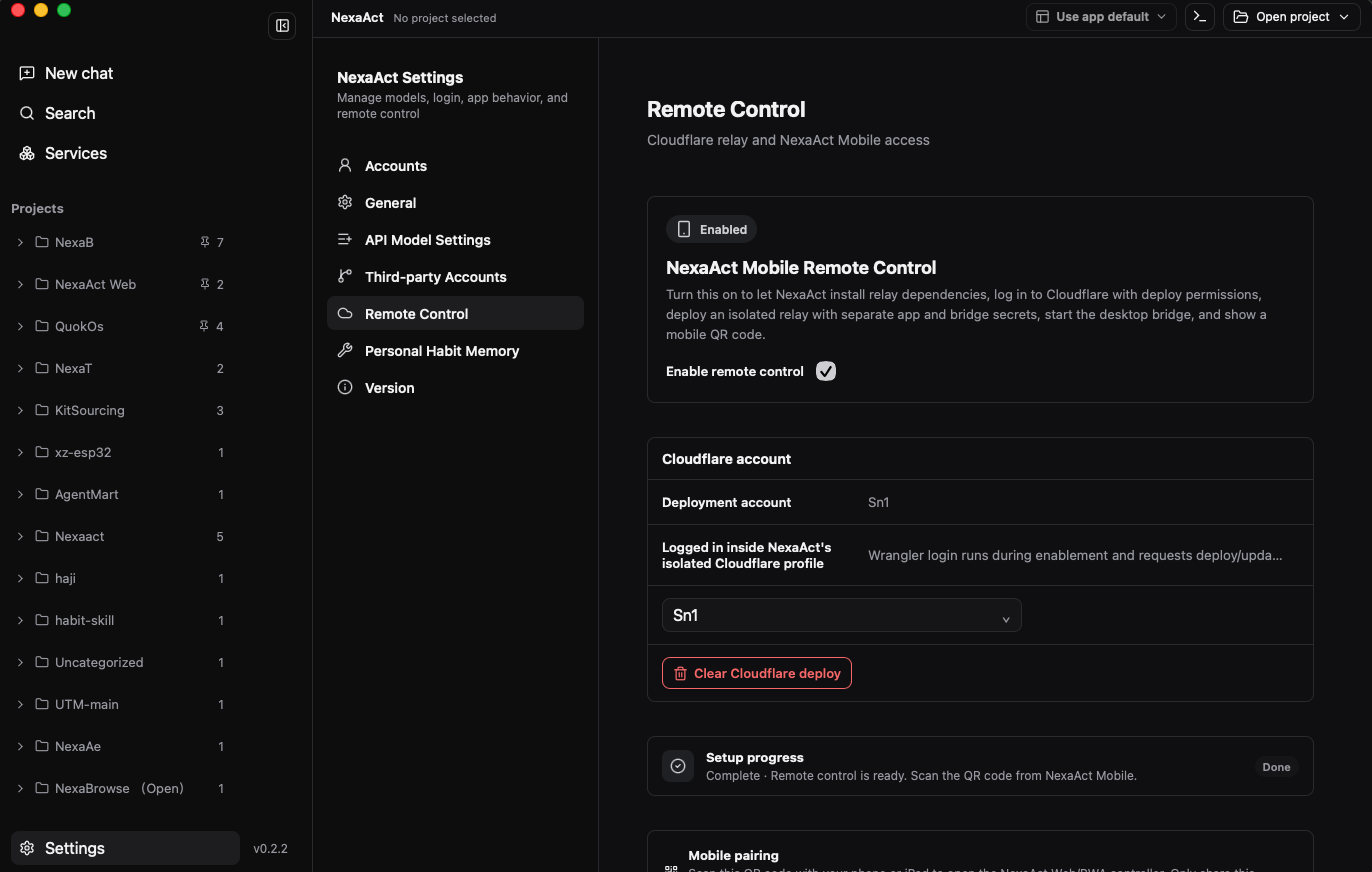Click the folder icon beside KitSourcing

pyautogui.click(x=42, y=410)
